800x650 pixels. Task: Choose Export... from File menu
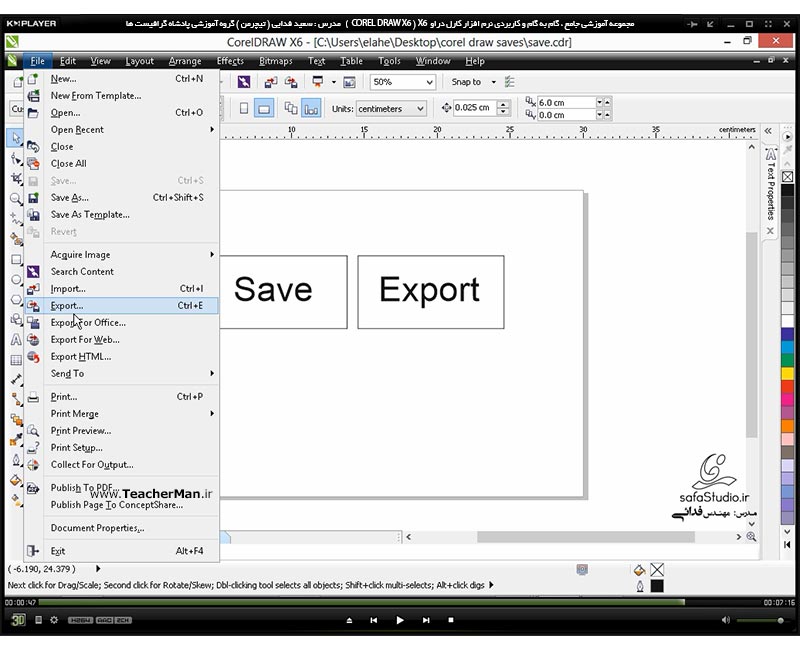tap(121, 306)
